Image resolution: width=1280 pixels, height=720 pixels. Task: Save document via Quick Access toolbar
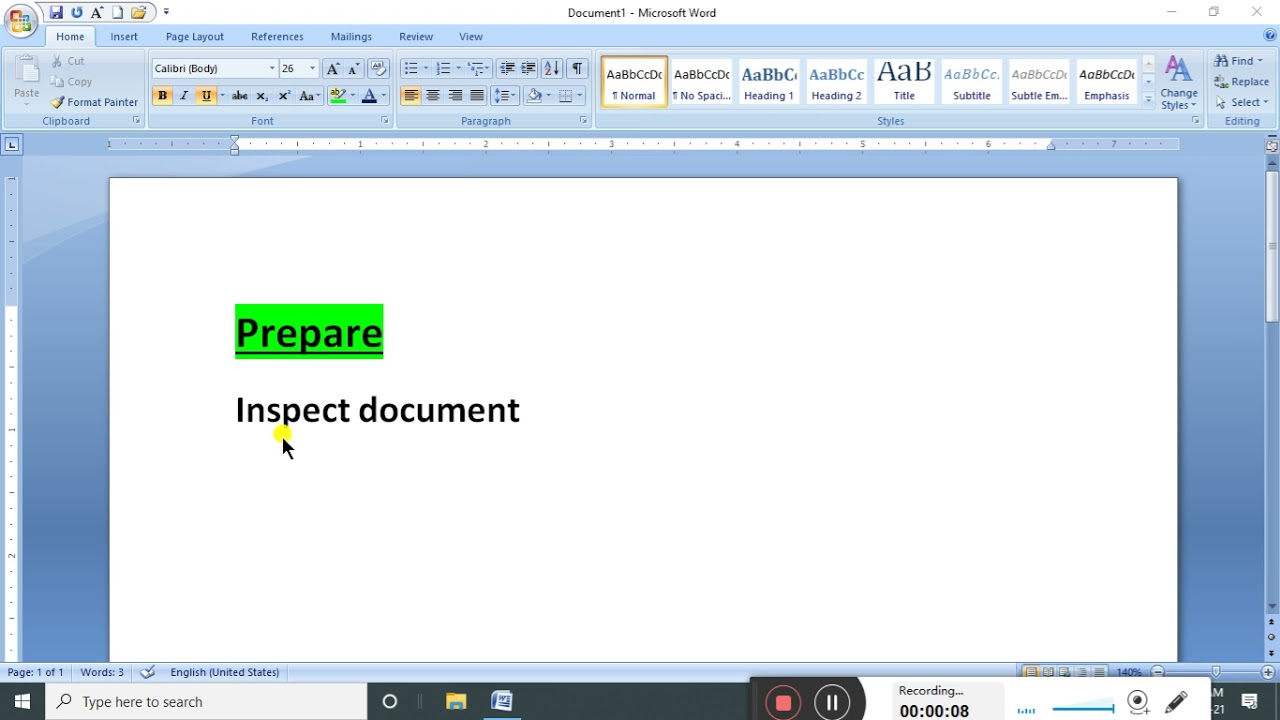click(x=56, y=12)
